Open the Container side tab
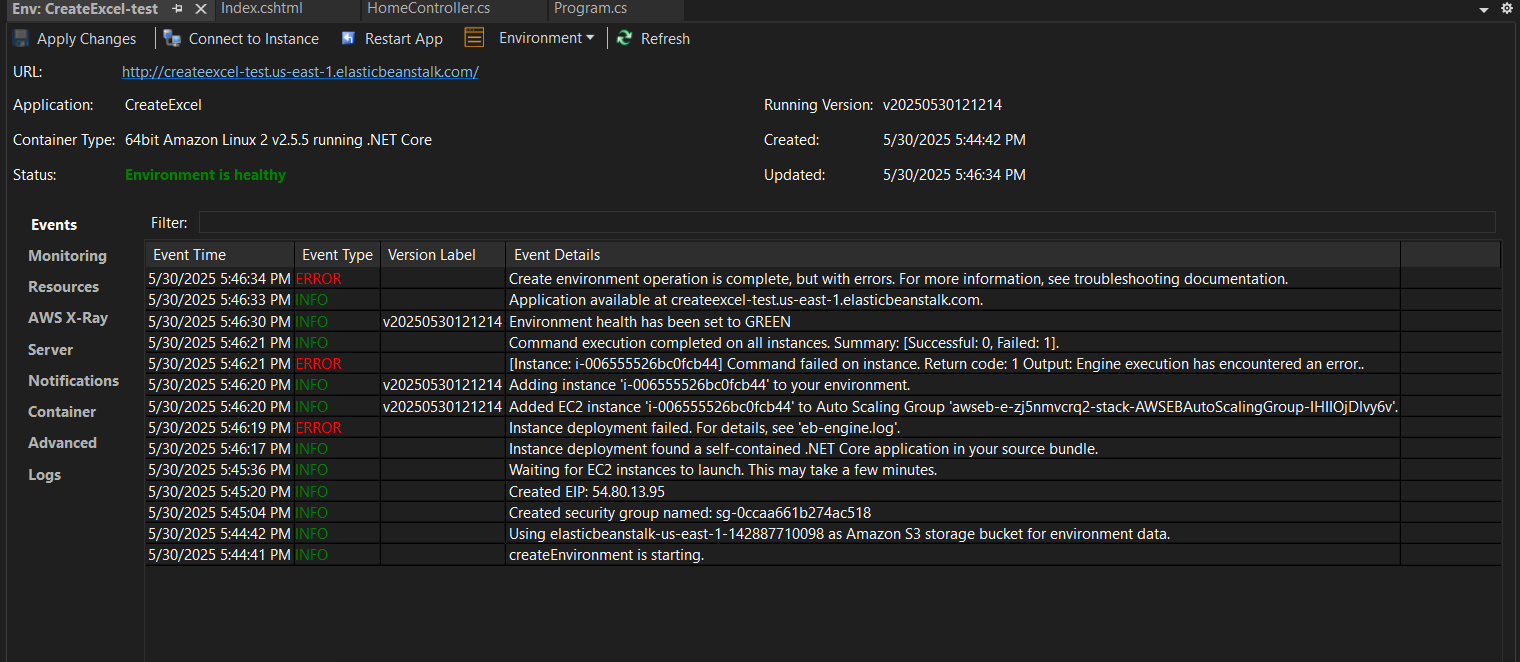The height and width of the screenshot is (662, 1520). coord(62,412)
